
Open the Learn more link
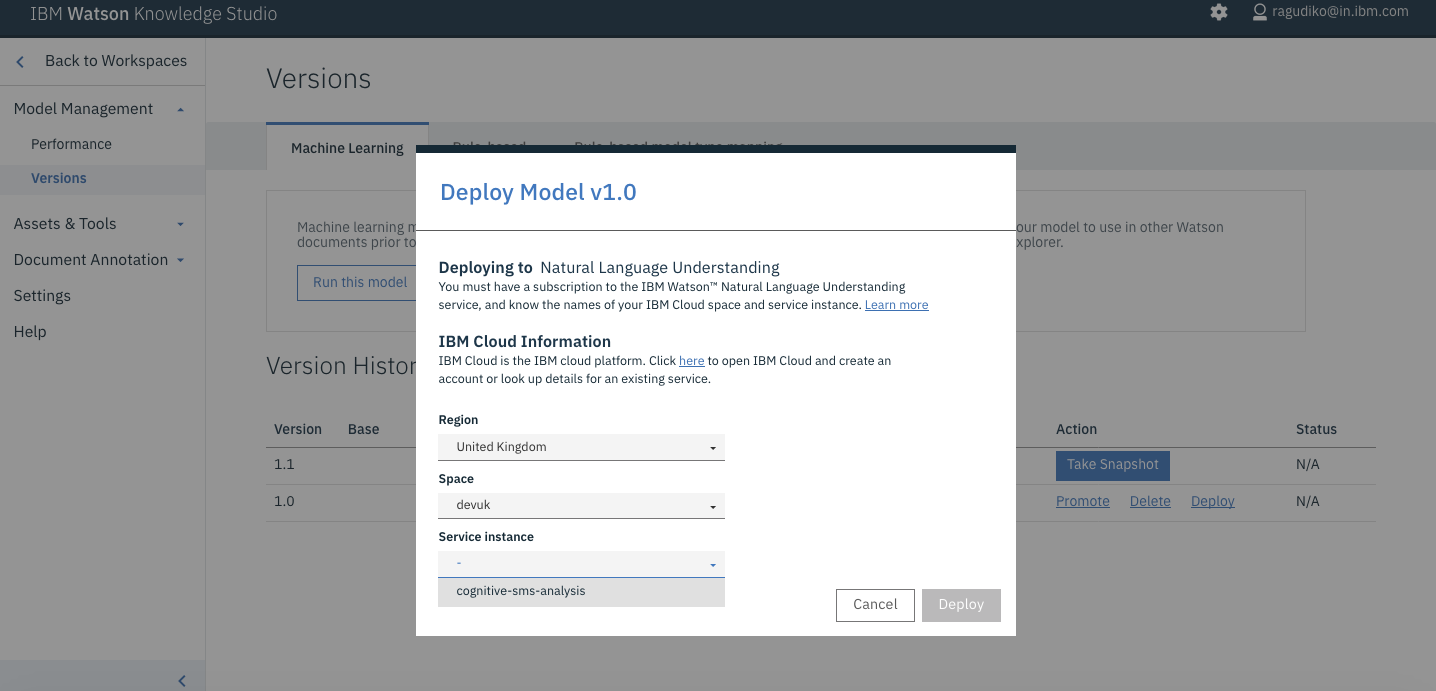896,305
